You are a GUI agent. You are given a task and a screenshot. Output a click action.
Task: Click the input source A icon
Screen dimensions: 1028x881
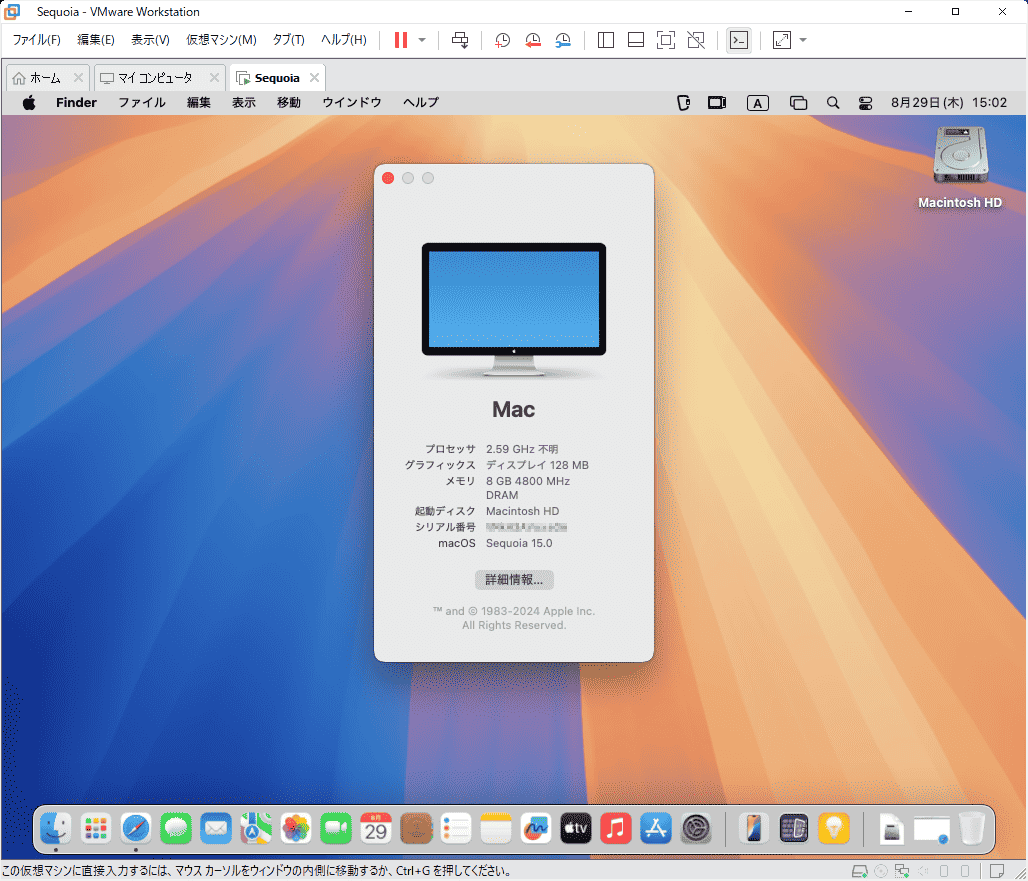[758, 103]
